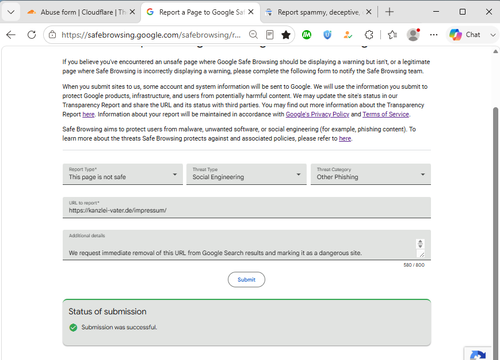
Task: Click the safebrowsing.google.com address bar
Action: point(151,35)
